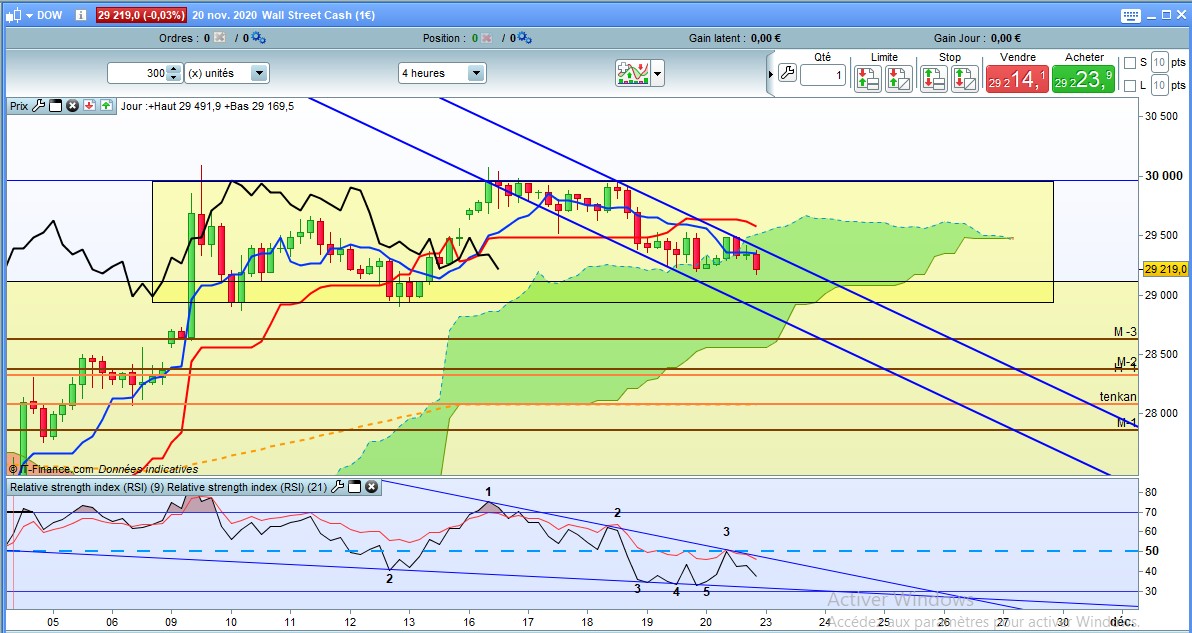Place a Limite order with line icon
This screenshot has height=633, width=1192.
tap(868, 79)
